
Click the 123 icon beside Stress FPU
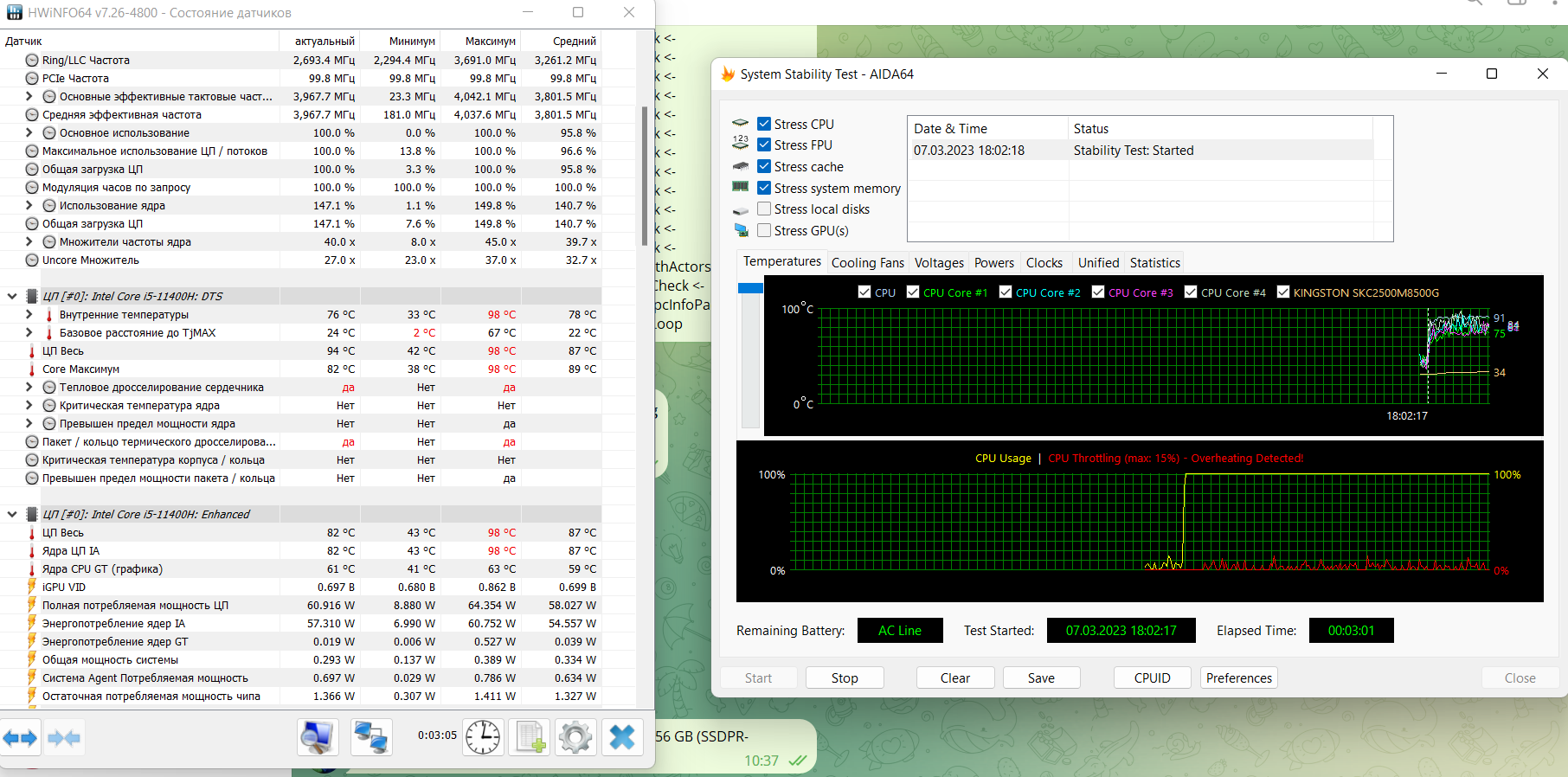(x=741, y=144)
